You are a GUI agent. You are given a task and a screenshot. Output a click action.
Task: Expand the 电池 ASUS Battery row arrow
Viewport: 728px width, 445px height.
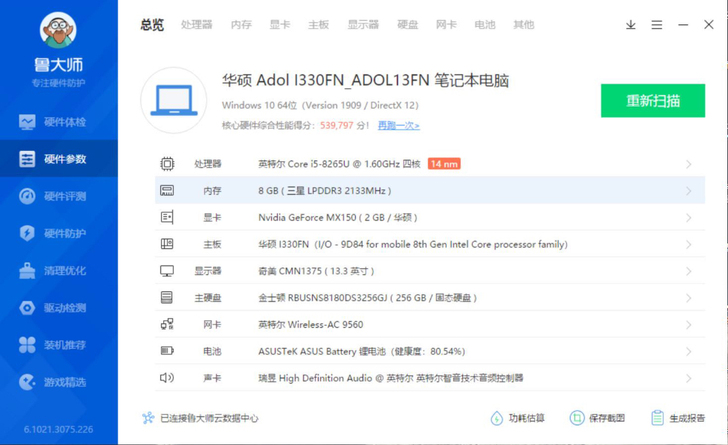click(689, 352)
